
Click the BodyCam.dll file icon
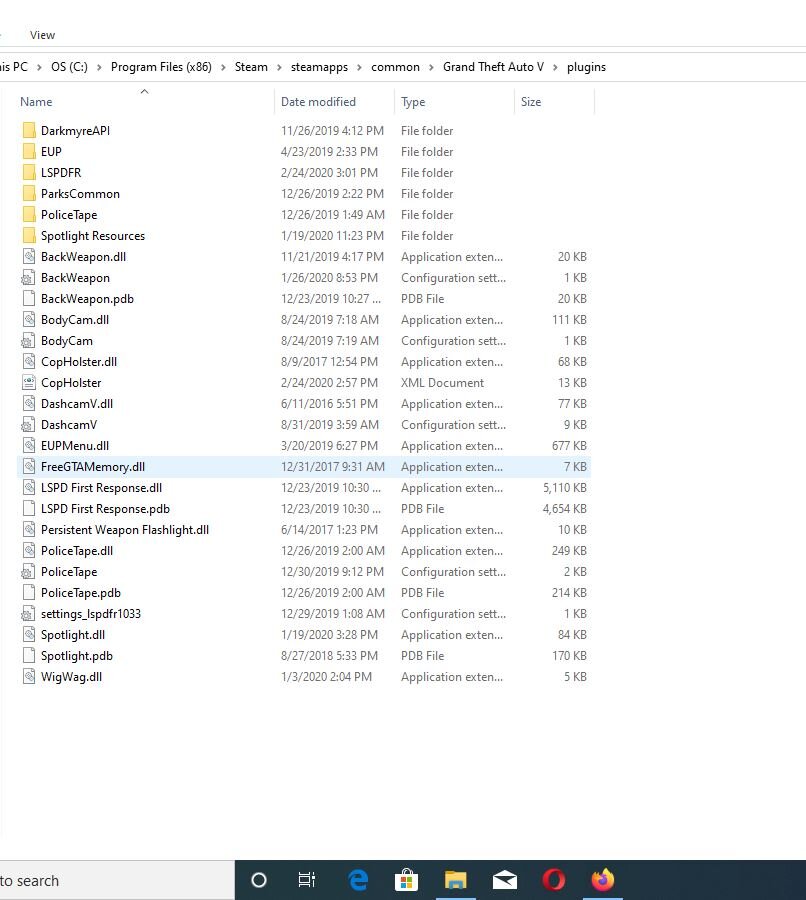point(29,320)
